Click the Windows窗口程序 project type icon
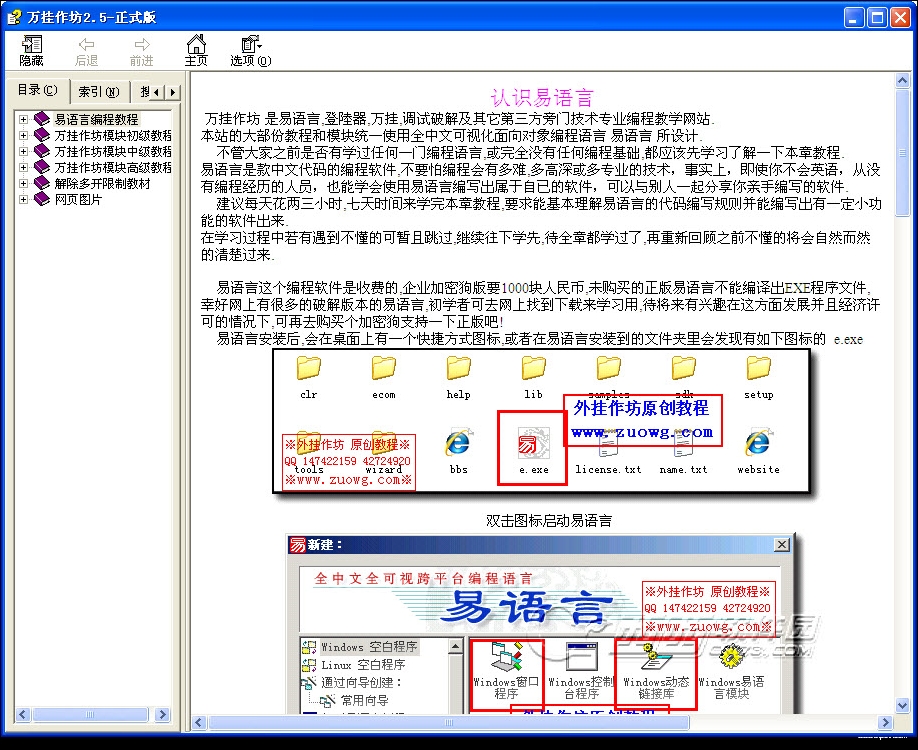Screen dimensions: 918x750 pos(506,657)
